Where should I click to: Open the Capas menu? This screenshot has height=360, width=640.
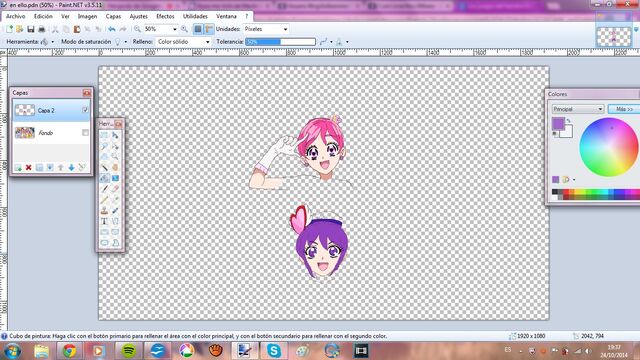coord(113,16)
